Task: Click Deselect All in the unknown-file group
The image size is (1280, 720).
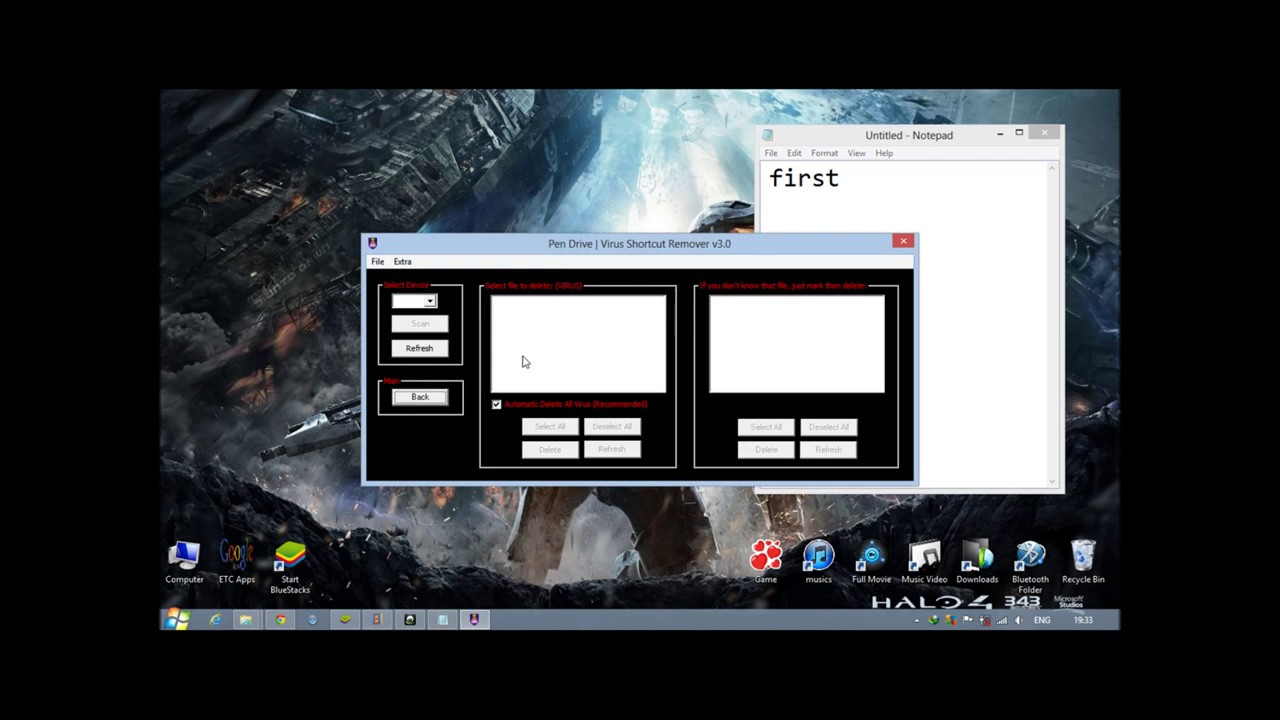Action: click(x=828, y=427)
